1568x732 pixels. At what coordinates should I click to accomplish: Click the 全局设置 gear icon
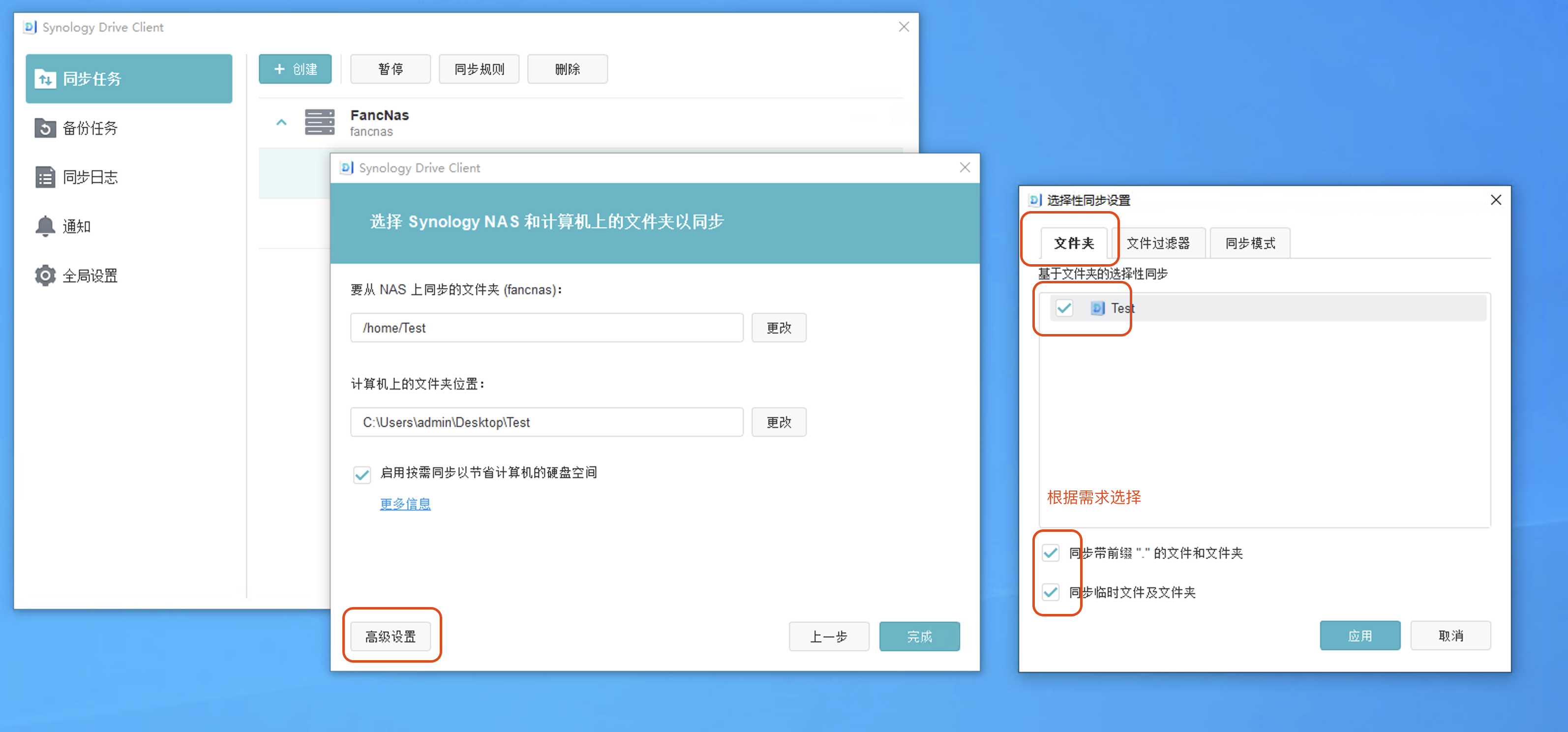coord(45,276)
